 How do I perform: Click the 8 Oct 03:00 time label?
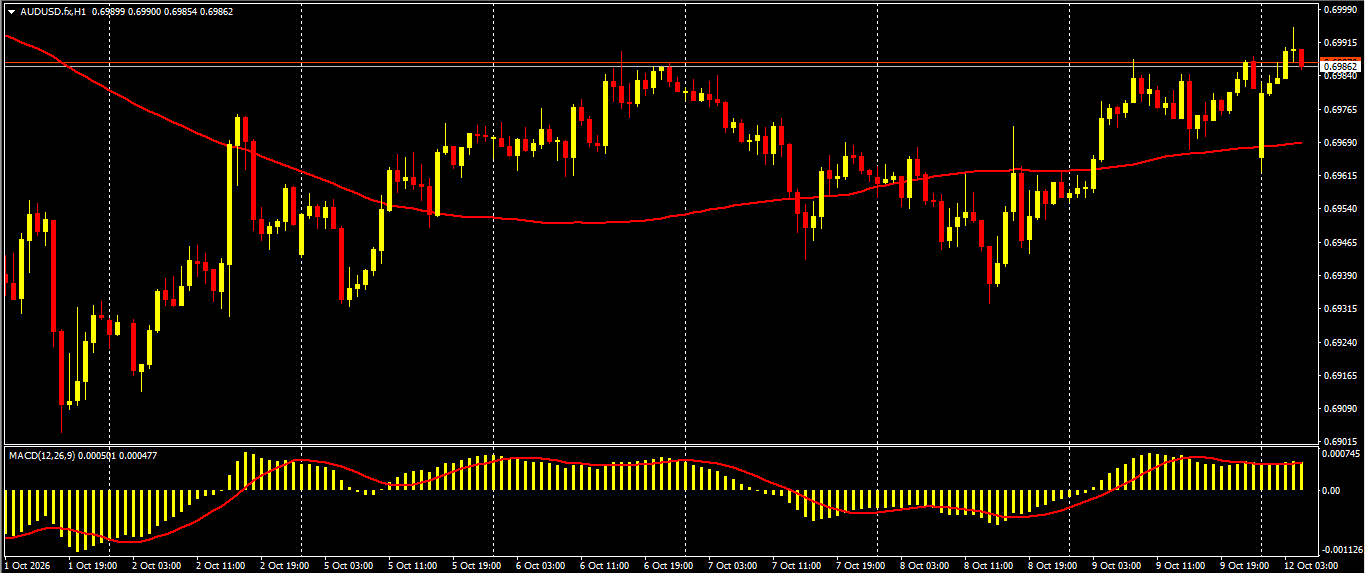click(x=924, y=565)
